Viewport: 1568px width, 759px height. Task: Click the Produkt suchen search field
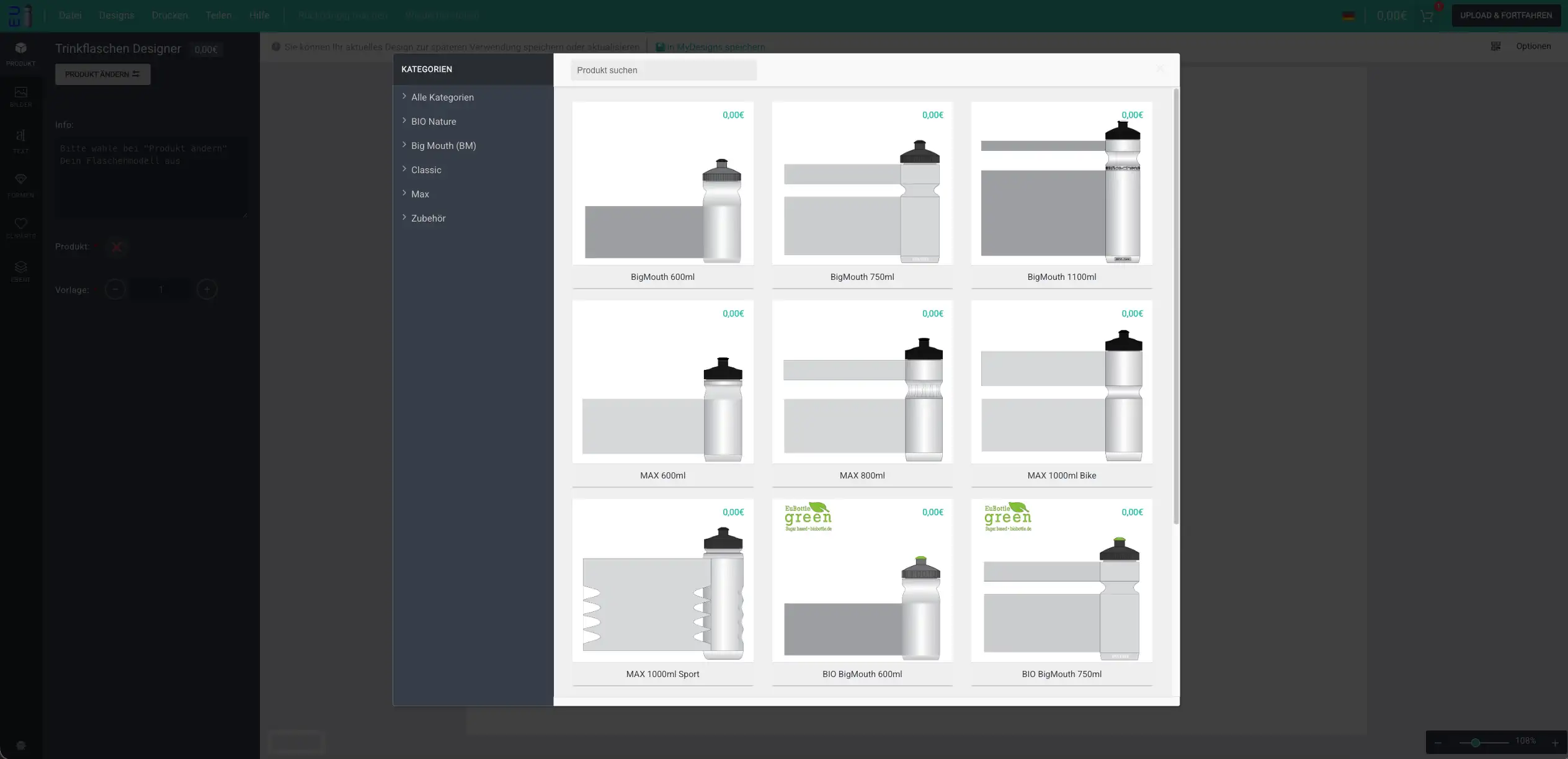(663, 70)
